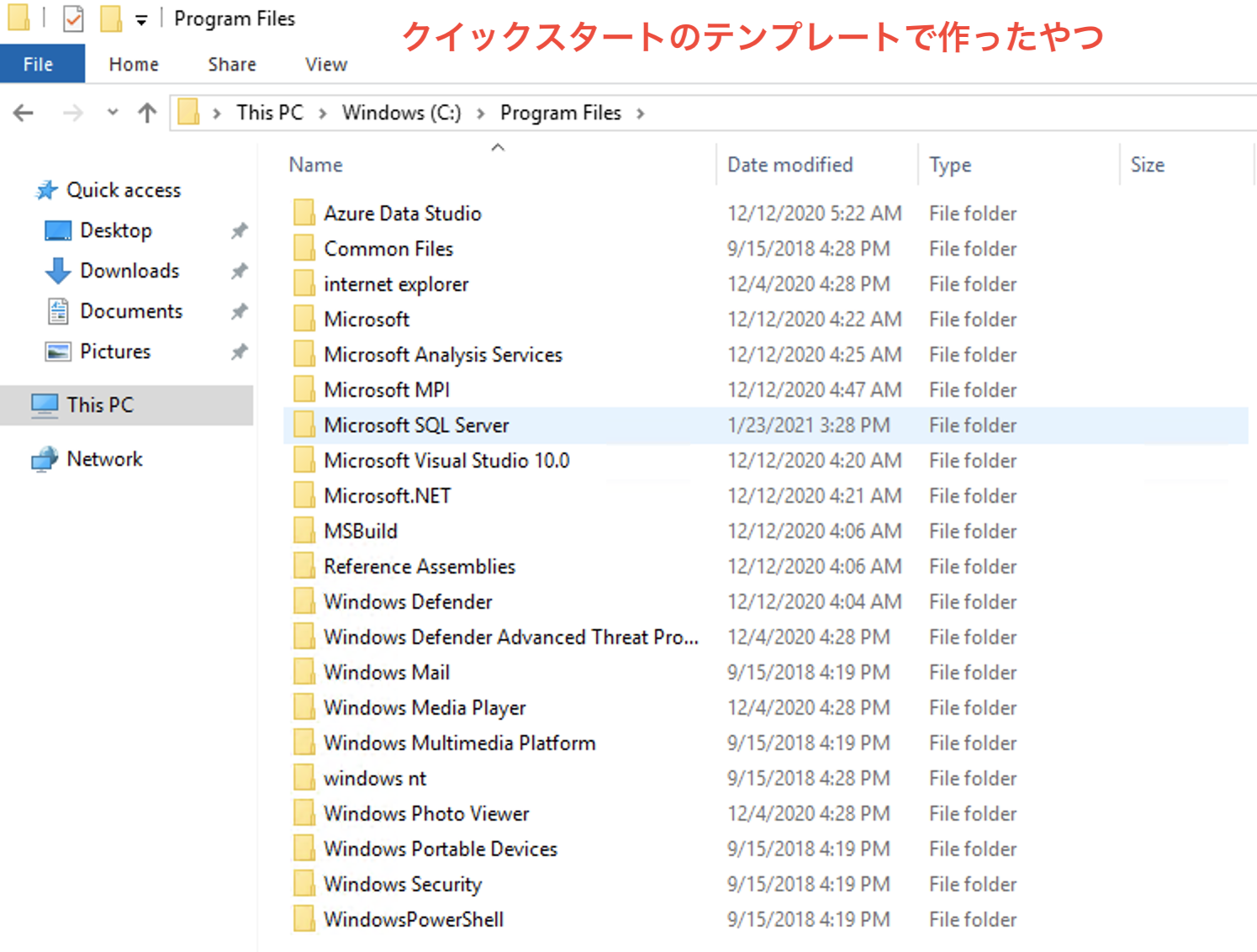Screen dimensions: 1257x952
Task: Expand the chevron after This PC breadcrumb
Action: point(323,114)
